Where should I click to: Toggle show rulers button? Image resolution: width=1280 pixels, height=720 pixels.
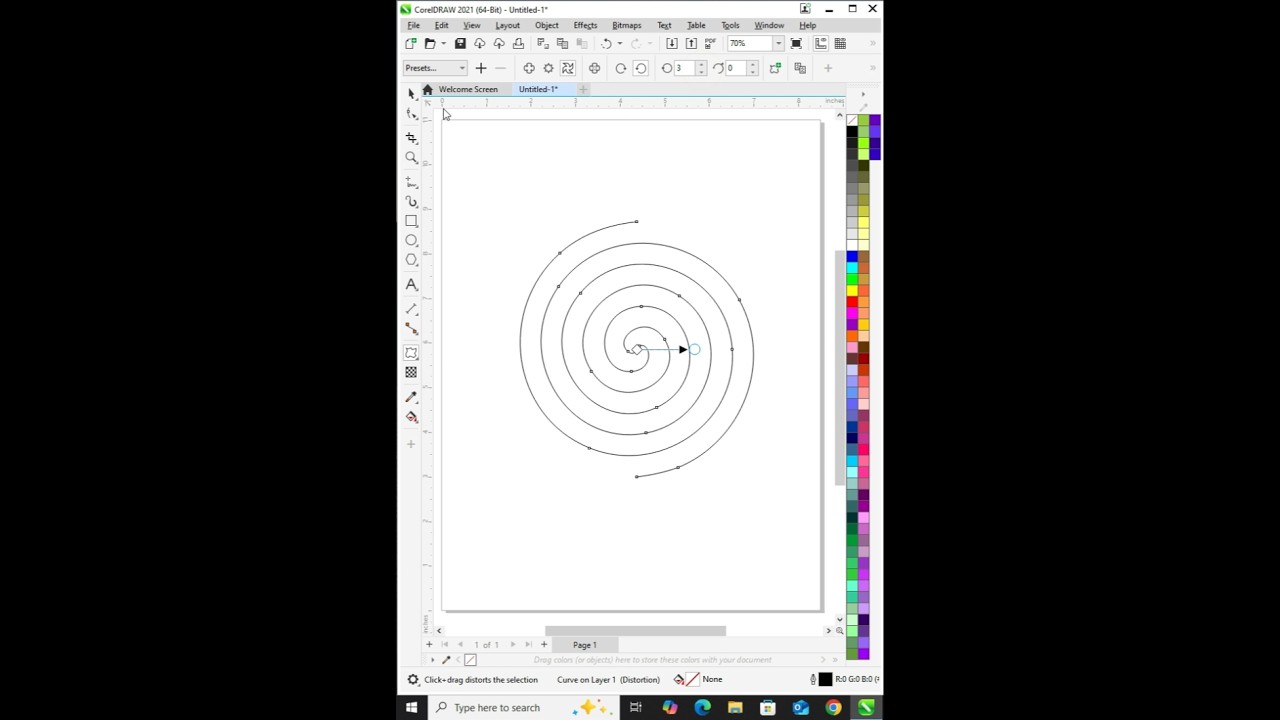pyautogui.click(x=821, y=44)
